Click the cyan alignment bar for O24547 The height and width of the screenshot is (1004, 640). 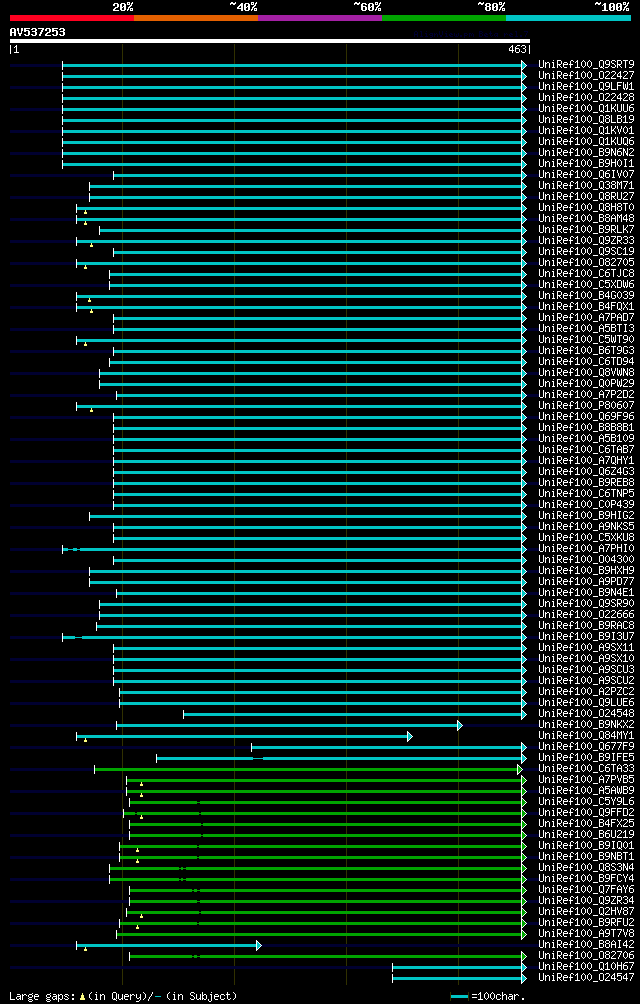(459, 978)
